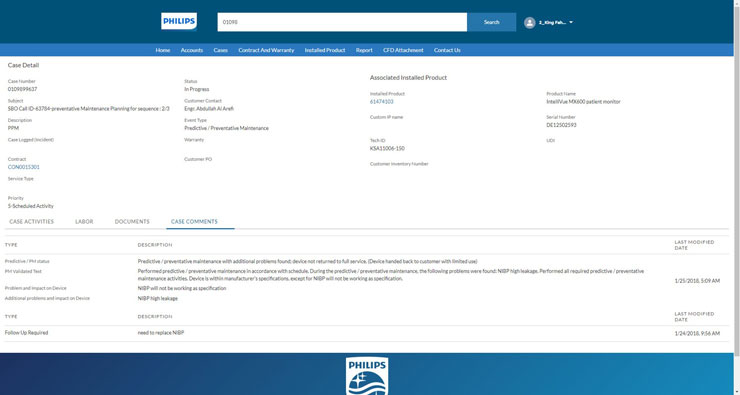
Task: Open the user account dropdown arrow
Action: [571, 22]
